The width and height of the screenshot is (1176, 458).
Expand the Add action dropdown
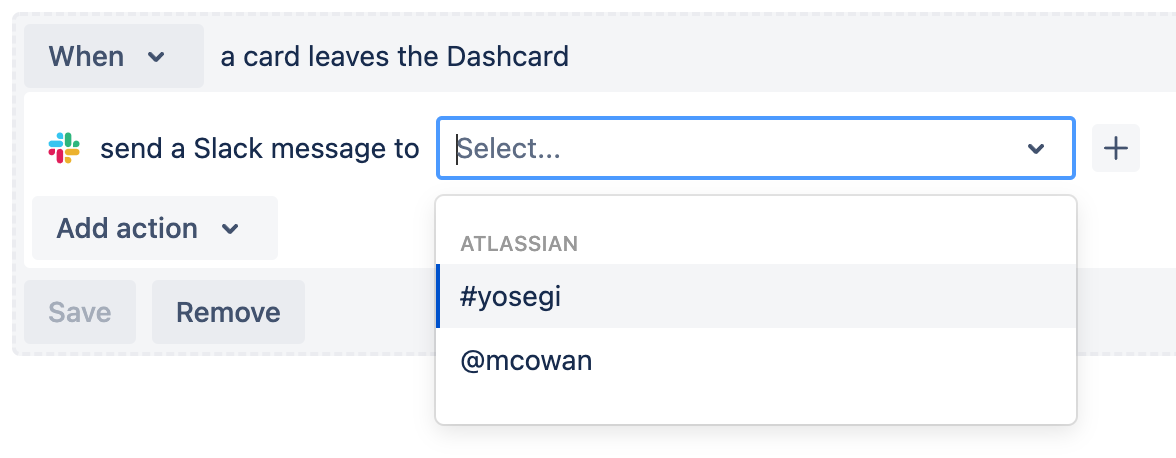point(154,229)
